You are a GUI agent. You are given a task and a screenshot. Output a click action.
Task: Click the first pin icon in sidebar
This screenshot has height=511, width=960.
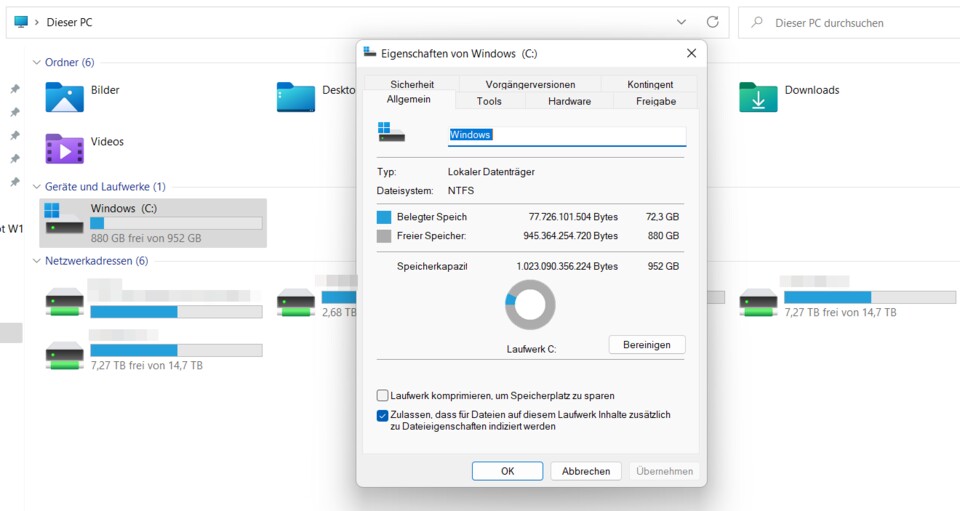[x=14, y=89]
